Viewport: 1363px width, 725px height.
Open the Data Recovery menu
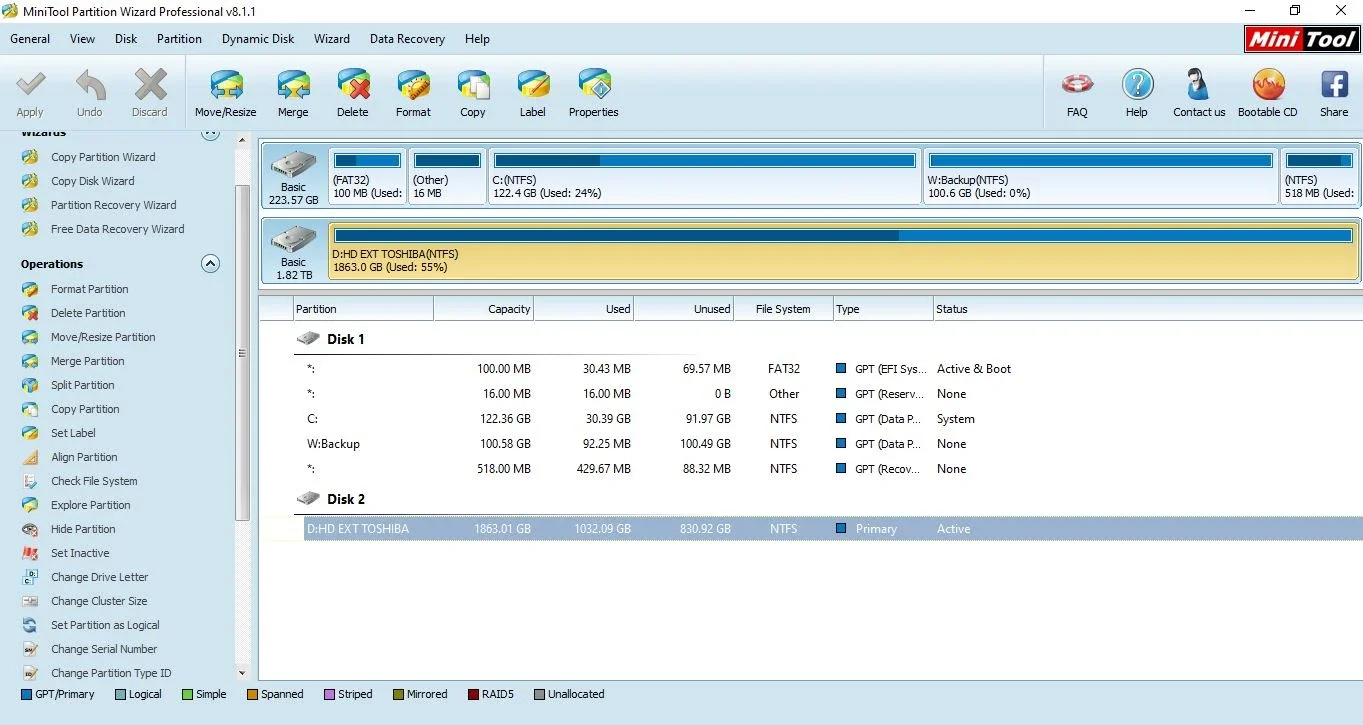407,39
